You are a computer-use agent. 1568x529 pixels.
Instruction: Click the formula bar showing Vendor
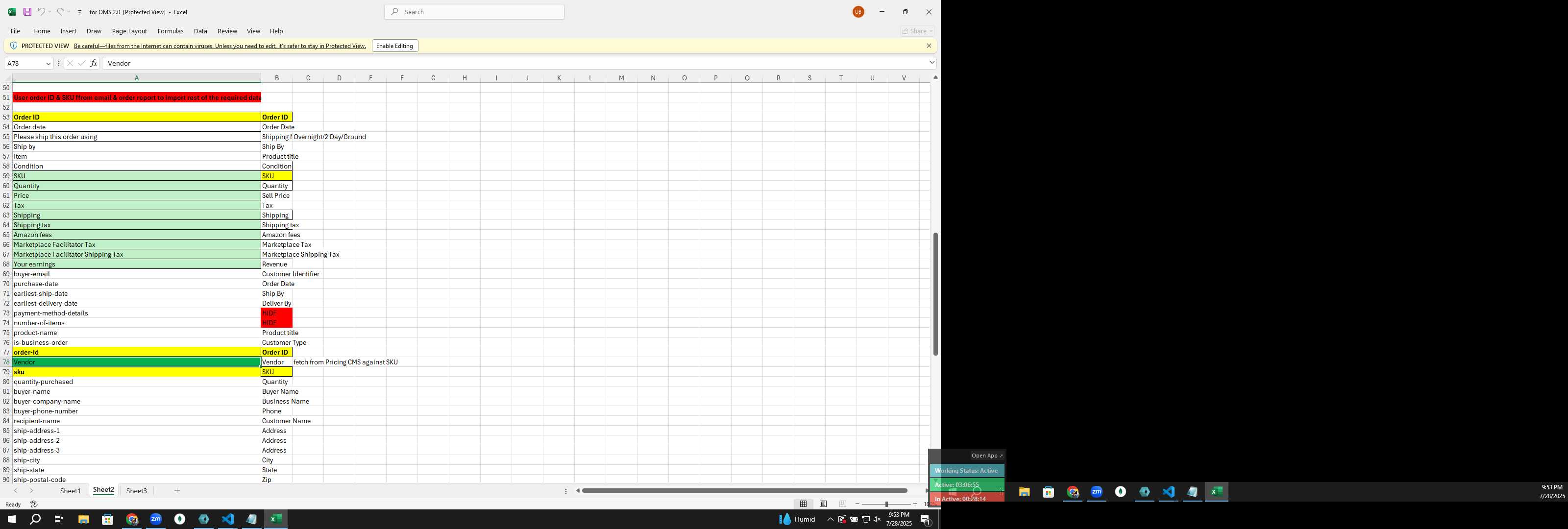[514, 63]
